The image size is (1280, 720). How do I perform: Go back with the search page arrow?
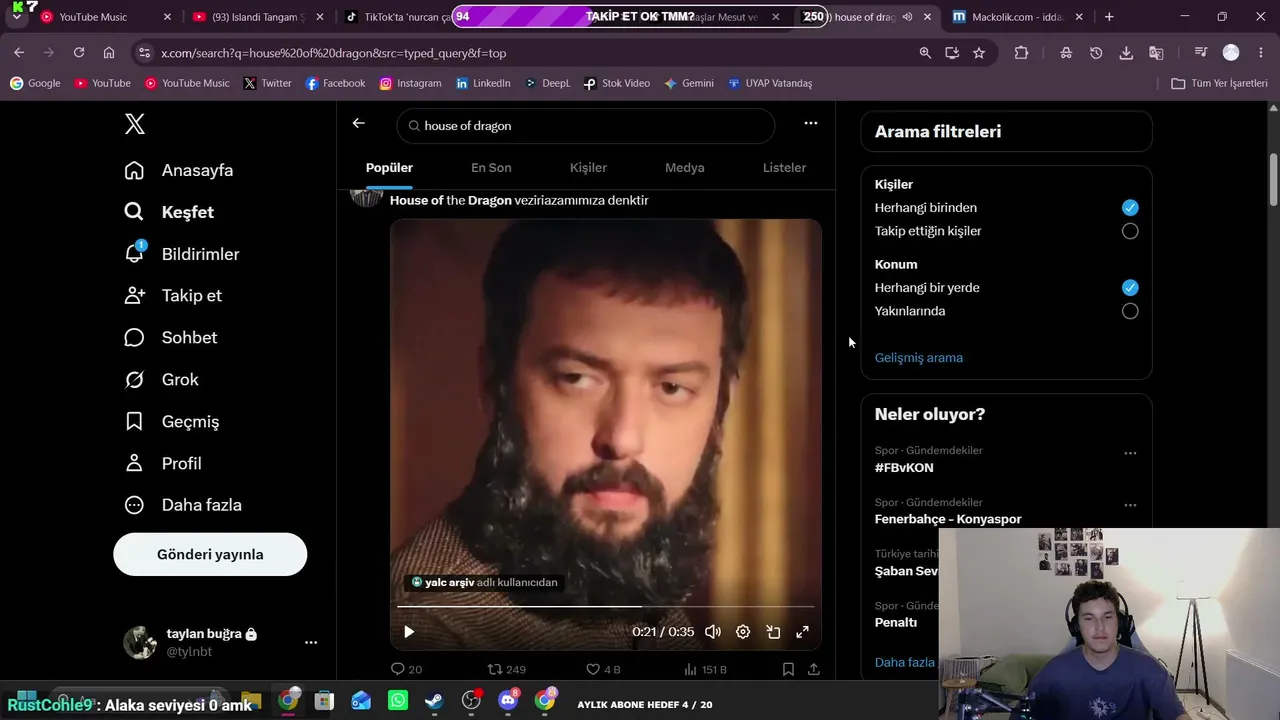(359, 123)
